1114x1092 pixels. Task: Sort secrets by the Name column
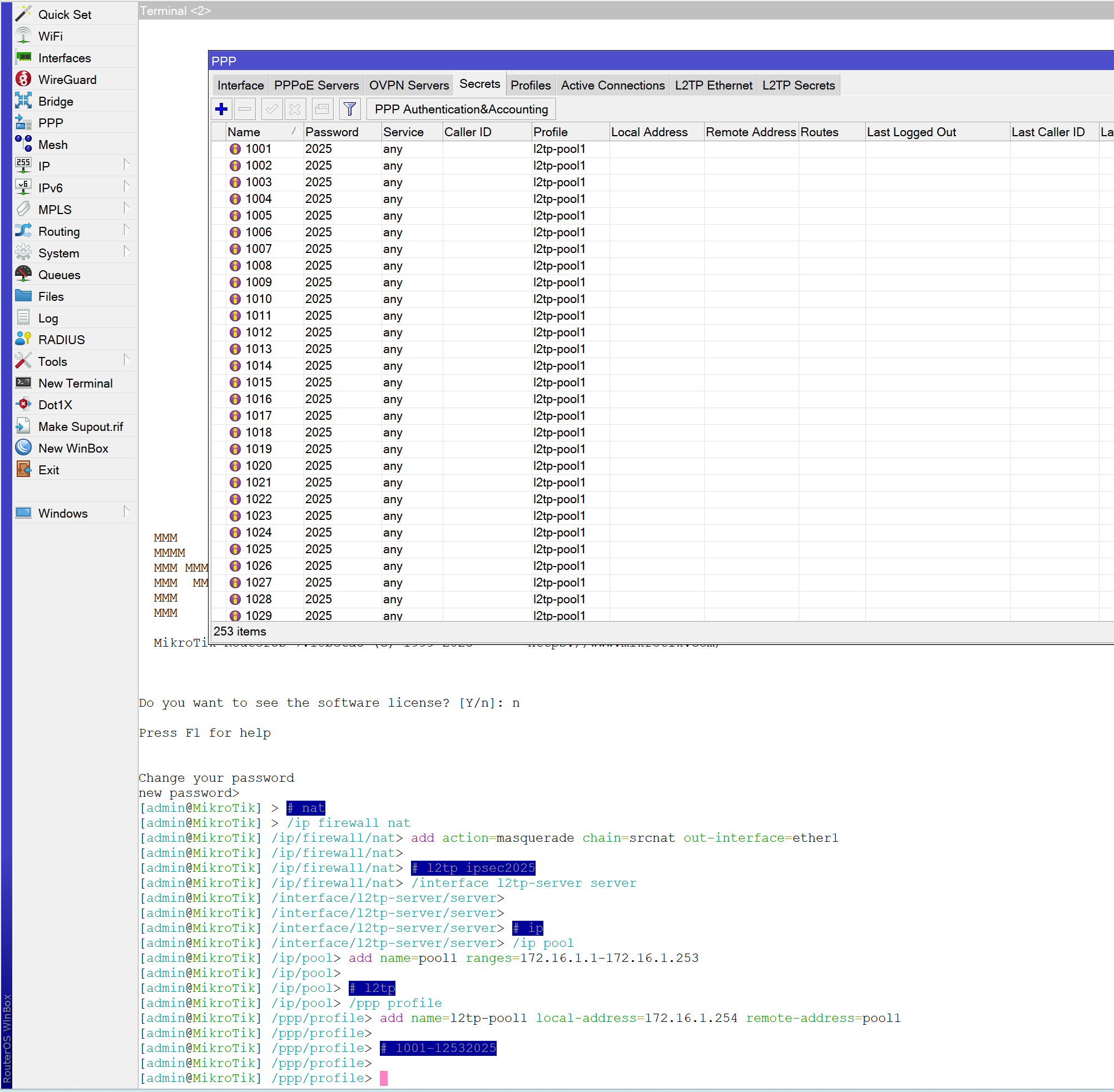pyautogui.click(x=264, y=132)
